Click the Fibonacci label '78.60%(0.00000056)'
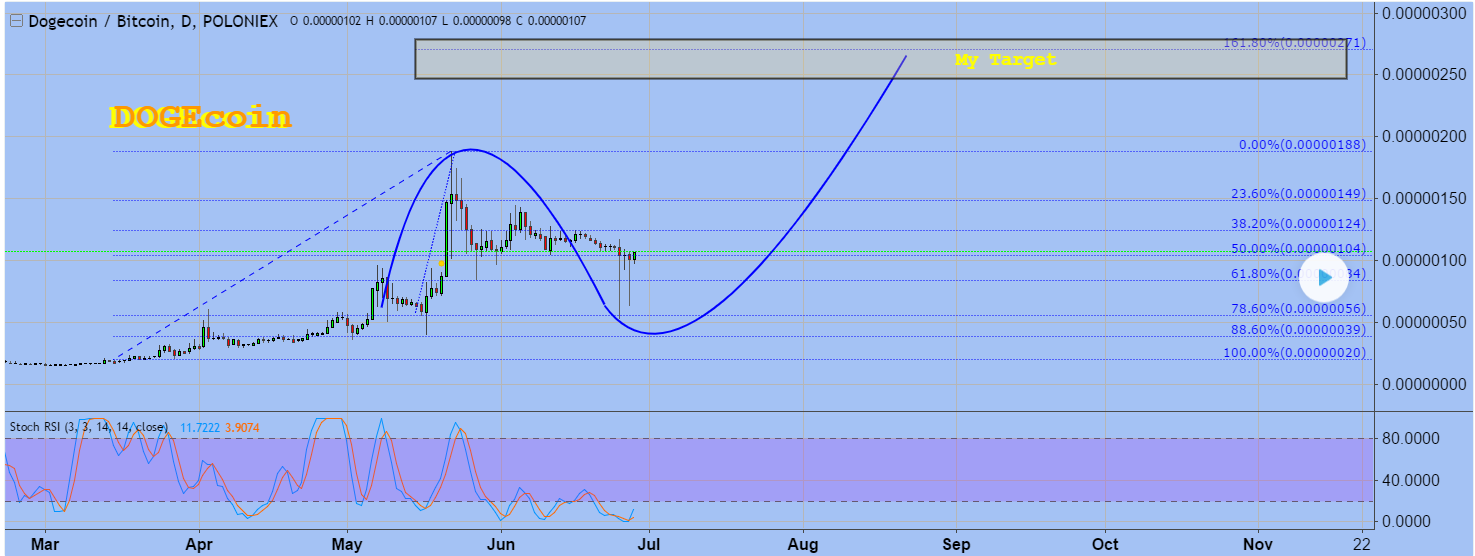This screenshot has height=556, width=1475. click(x=1298, y=310)
